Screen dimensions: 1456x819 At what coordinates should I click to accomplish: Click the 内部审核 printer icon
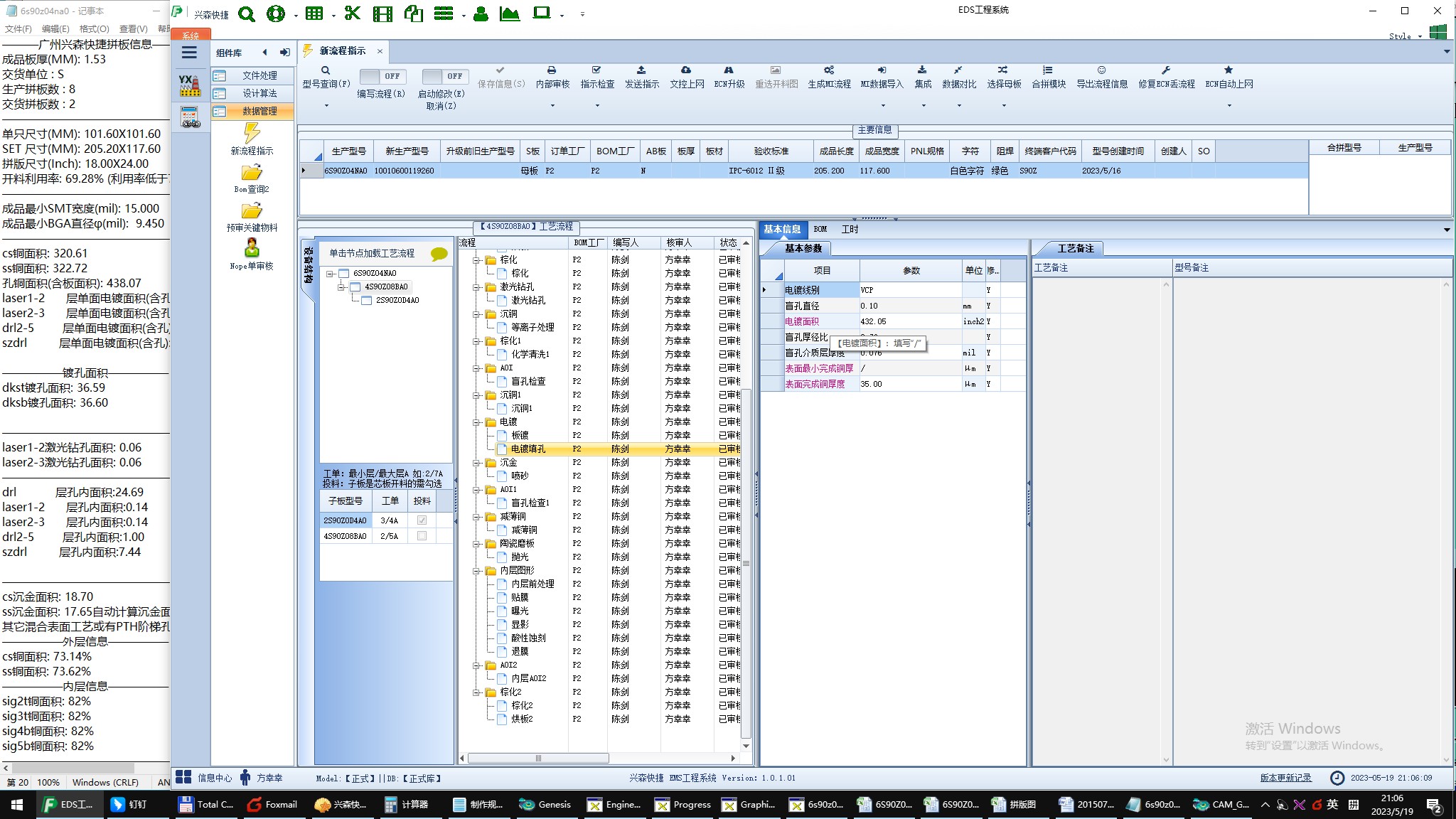pyautogui.click(x=552, y=70)
